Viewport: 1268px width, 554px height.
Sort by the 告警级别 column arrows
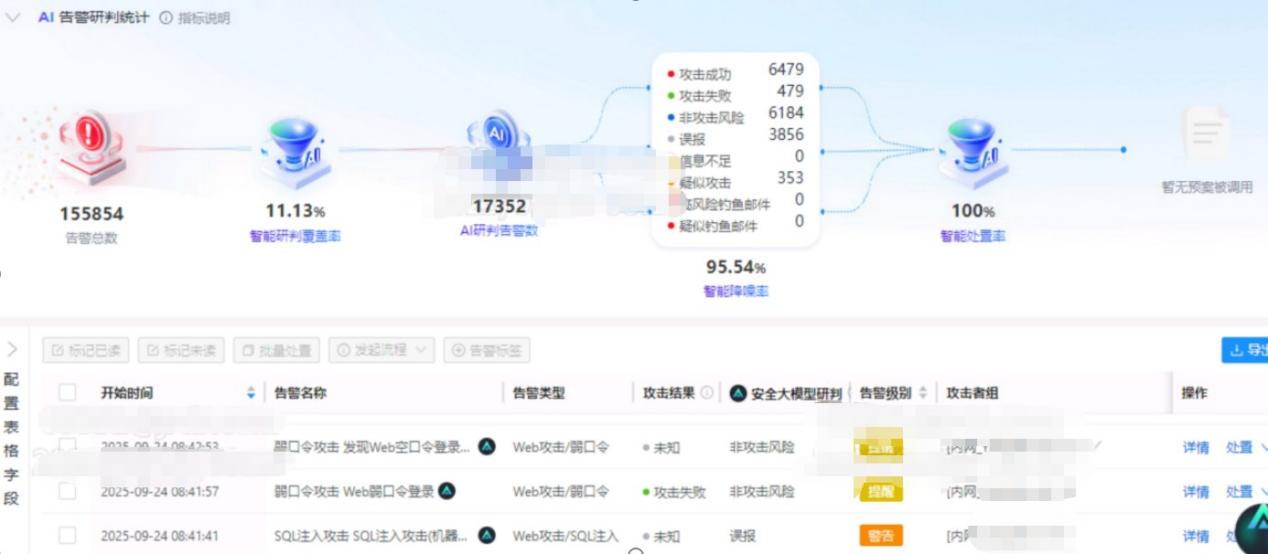pos(923,393)
